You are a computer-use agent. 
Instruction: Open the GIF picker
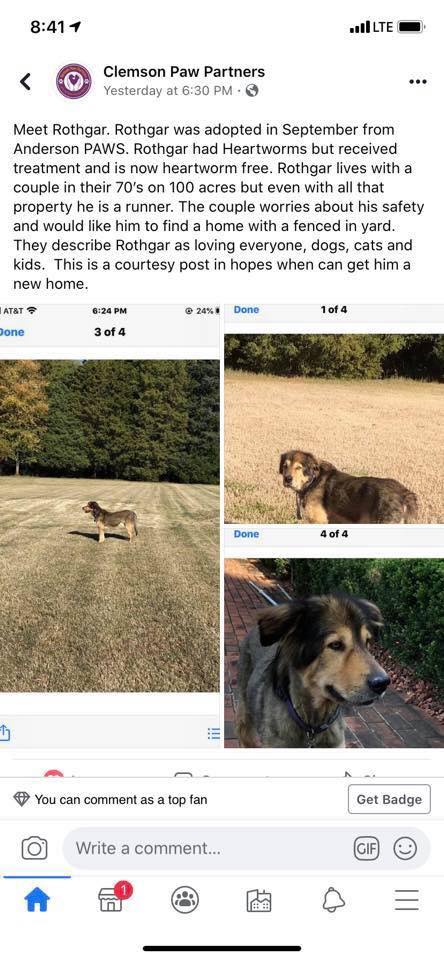(x=367, y=849)
